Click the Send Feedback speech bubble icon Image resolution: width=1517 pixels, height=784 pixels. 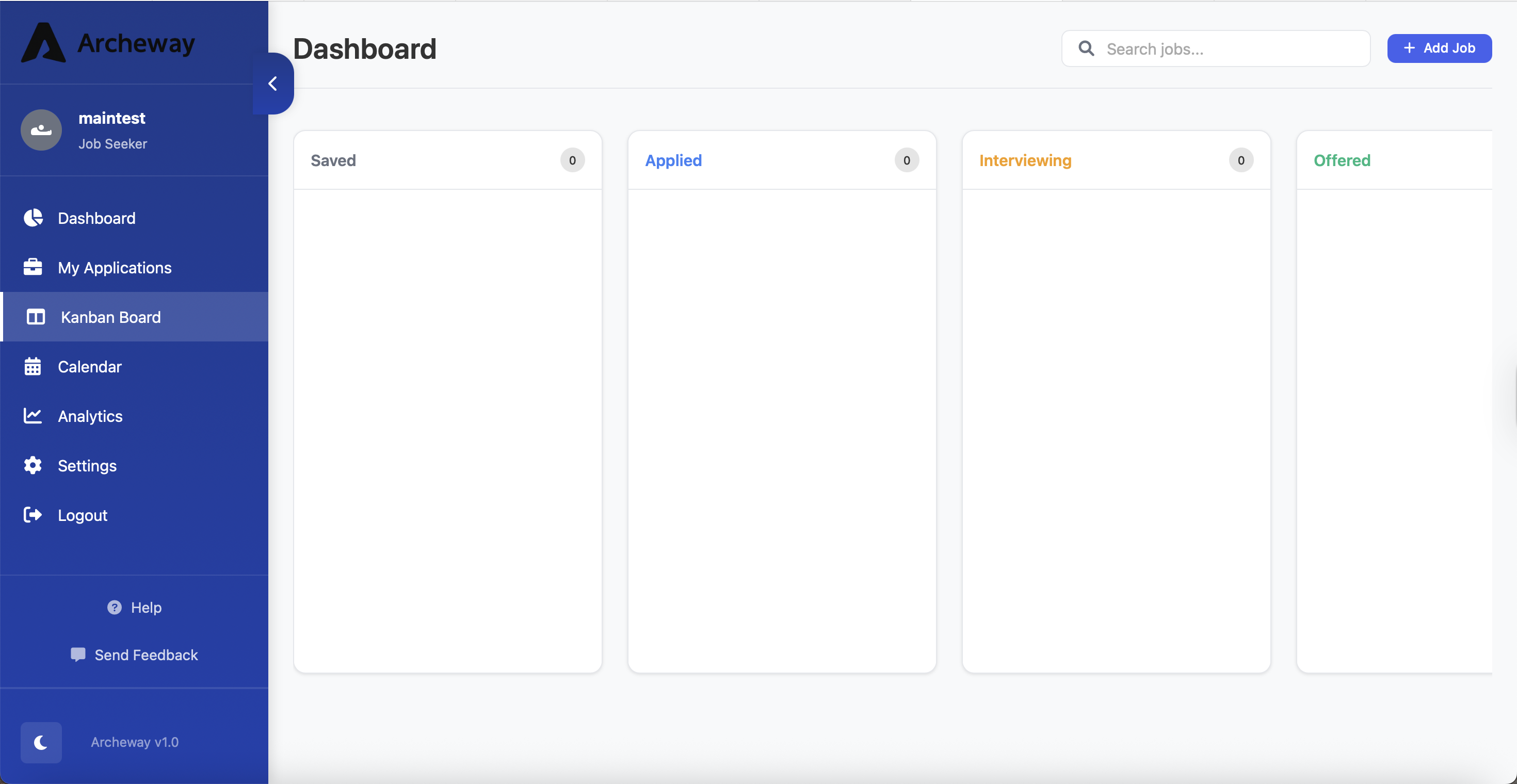coord(78,654)
